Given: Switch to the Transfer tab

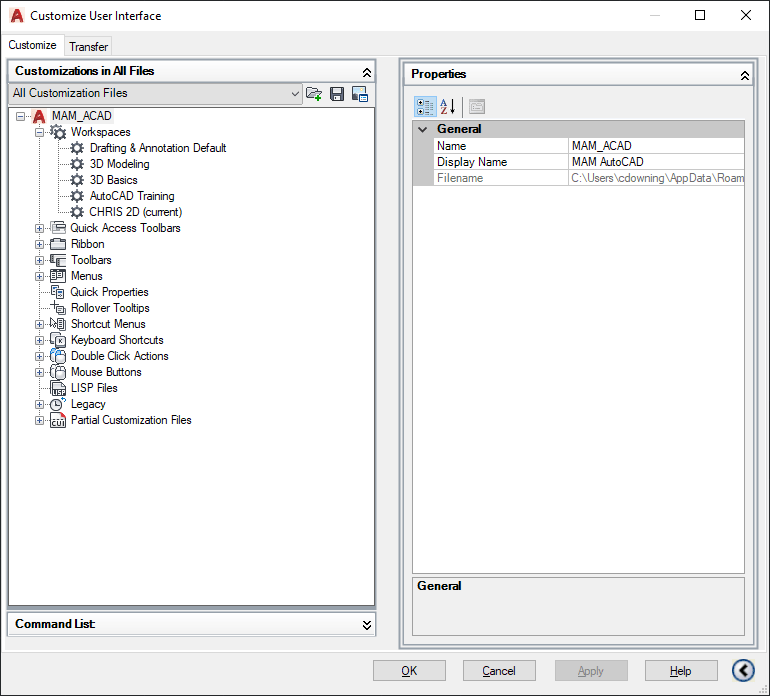Looking at the screenshot, I should pos(88,47).
